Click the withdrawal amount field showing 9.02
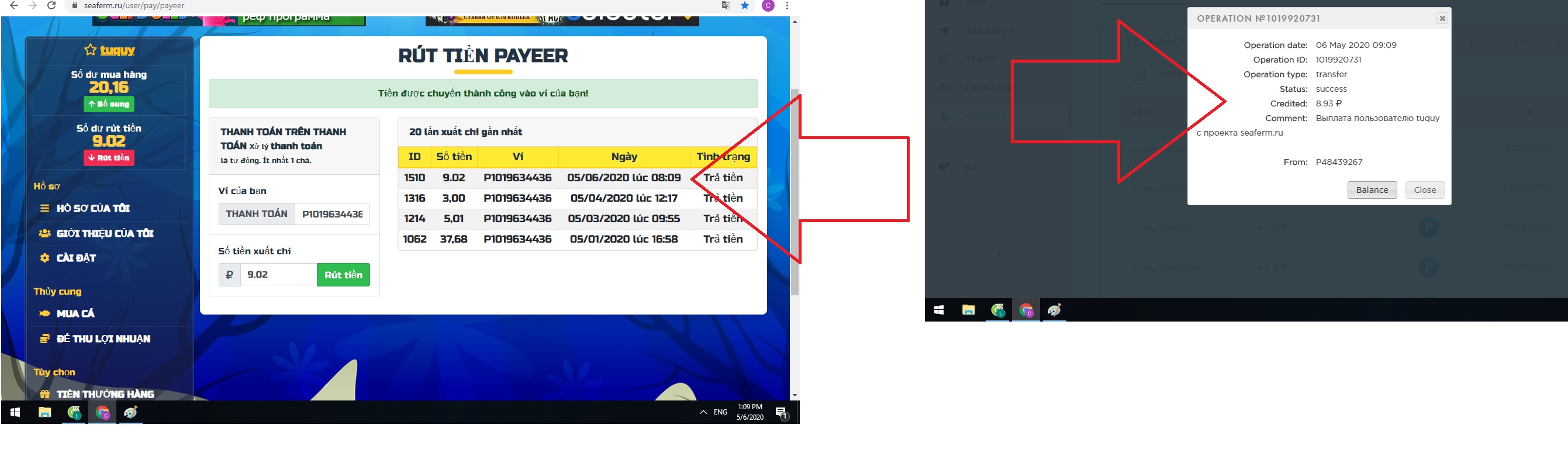Viewport: 1568px width, 449px height. (279, 274)
